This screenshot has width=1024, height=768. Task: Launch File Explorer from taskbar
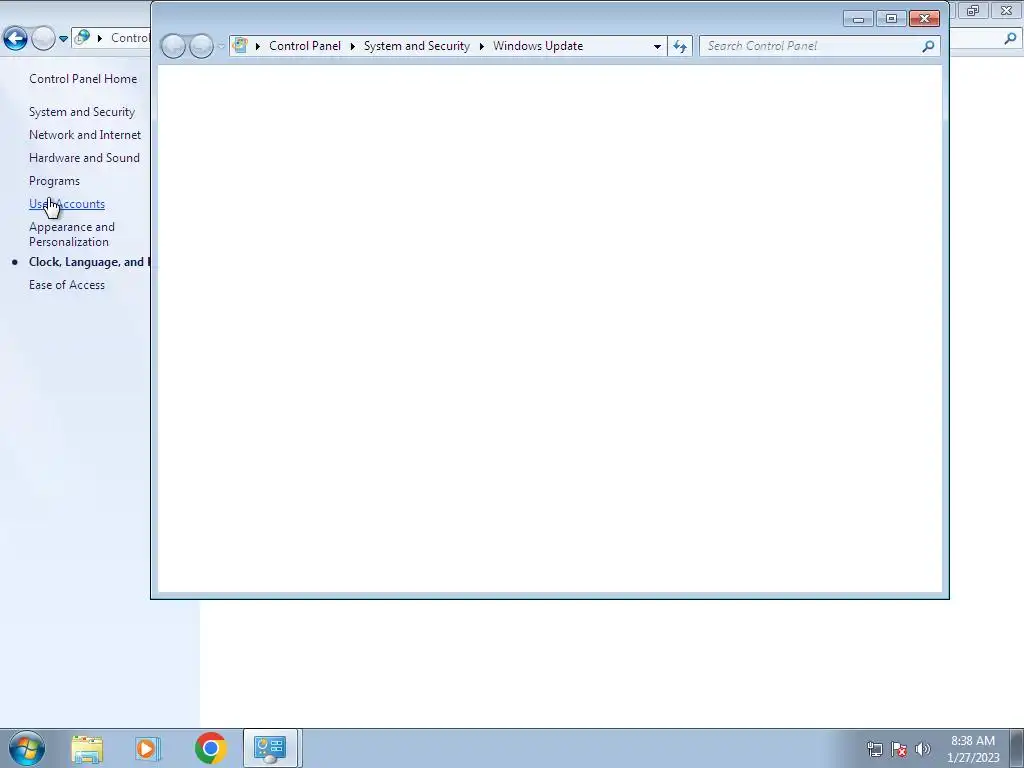tap(87, 748)
